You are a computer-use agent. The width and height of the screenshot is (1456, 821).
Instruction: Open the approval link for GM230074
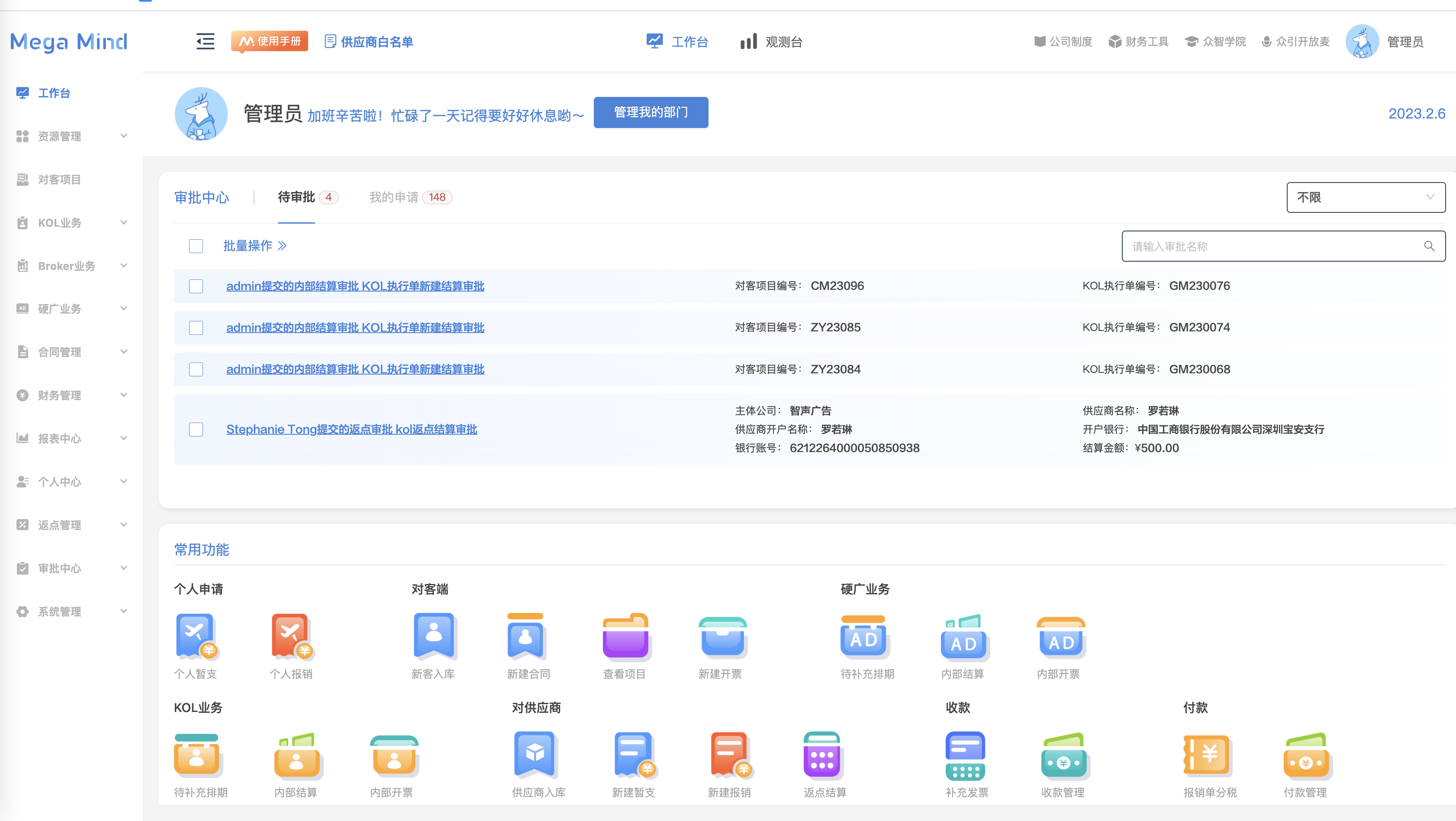(x=355, y=328)
